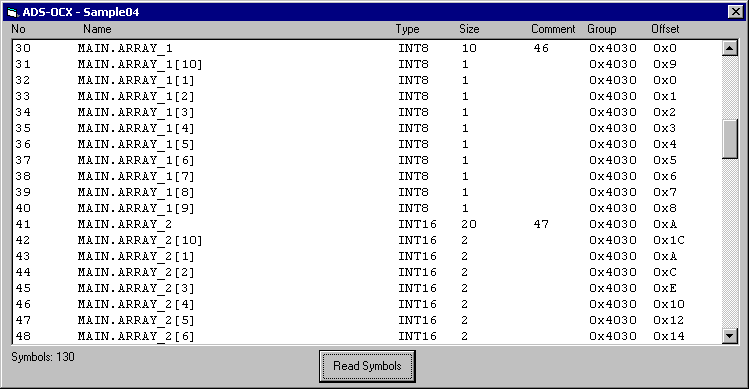Click INT16 type in row 41

pyautogui.click(x=417, y=224)
